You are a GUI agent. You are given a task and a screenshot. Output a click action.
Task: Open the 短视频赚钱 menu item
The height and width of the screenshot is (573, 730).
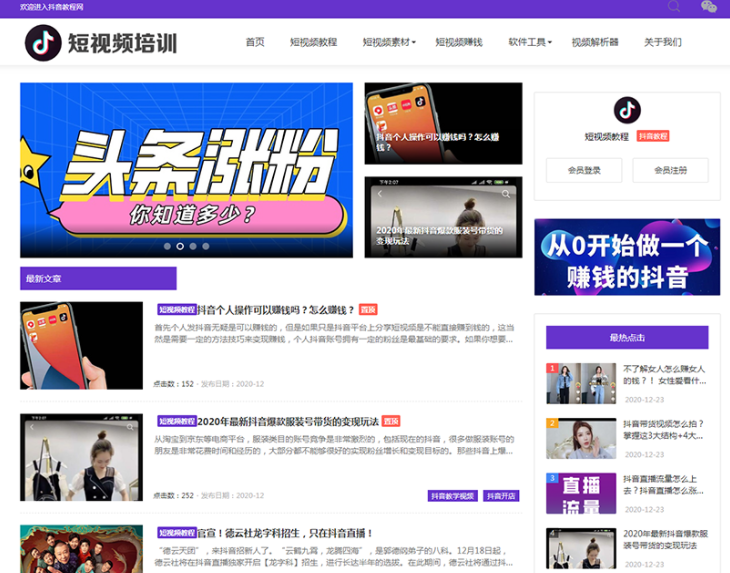tap(459, 42)
